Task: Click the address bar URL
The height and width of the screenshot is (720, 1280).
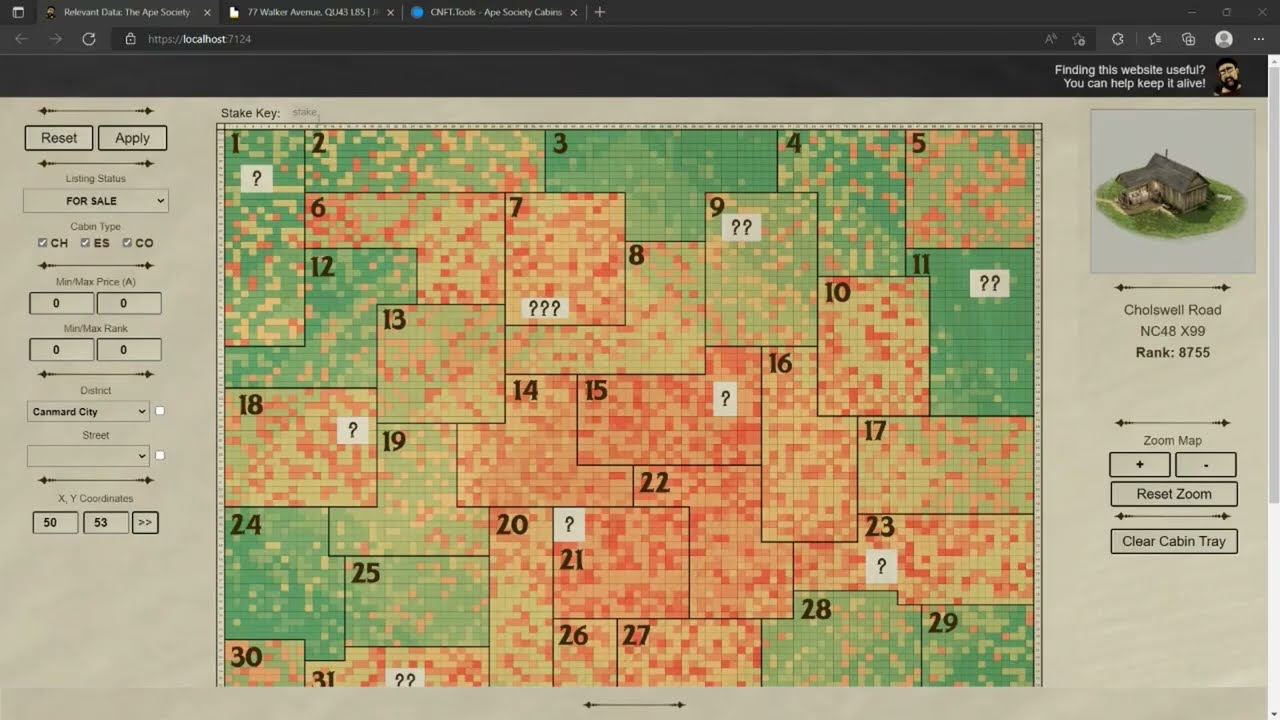Action: [x=199, y=39]
